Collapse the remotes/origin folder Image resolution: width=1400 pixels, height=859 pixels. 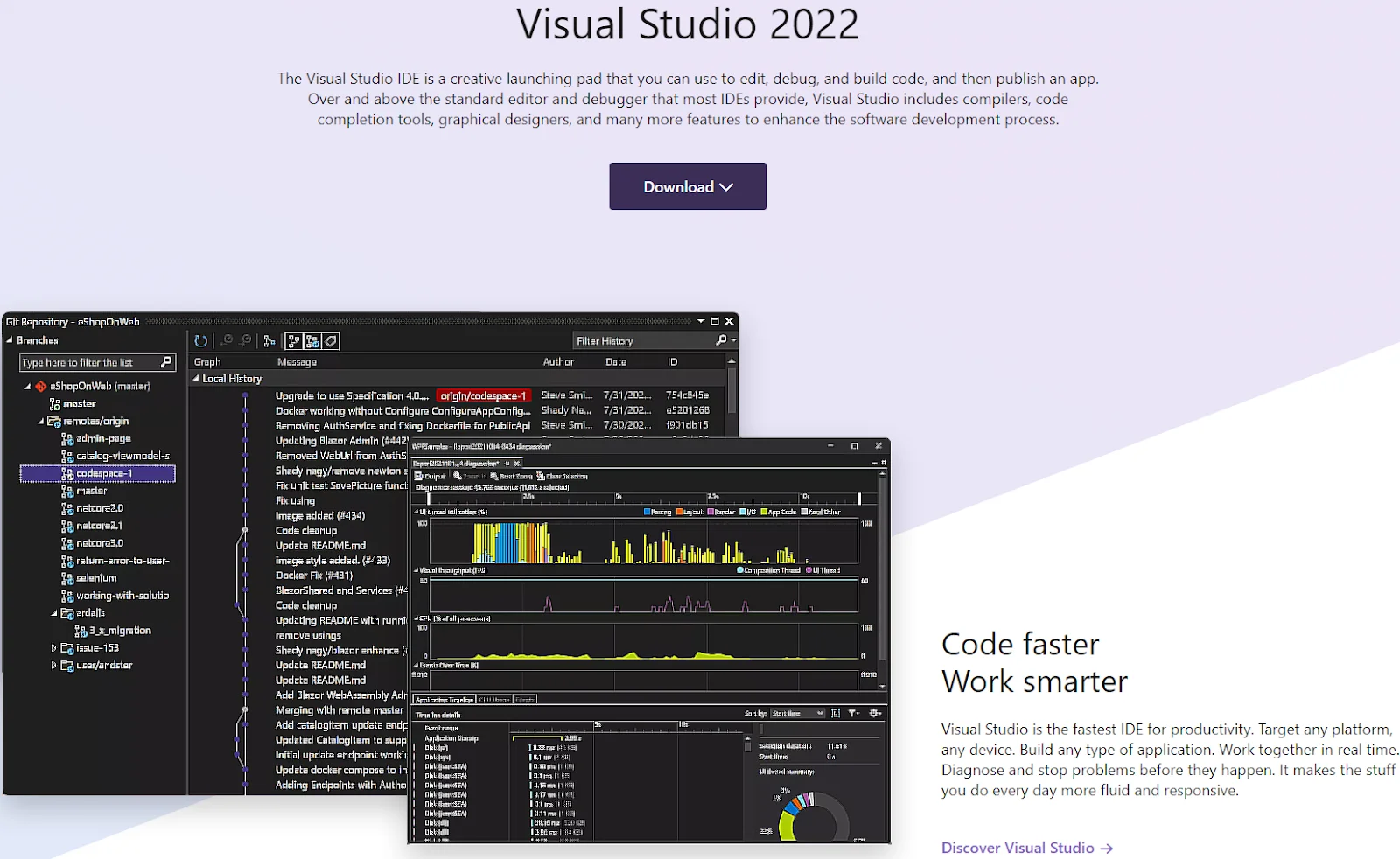click(40, 421)
